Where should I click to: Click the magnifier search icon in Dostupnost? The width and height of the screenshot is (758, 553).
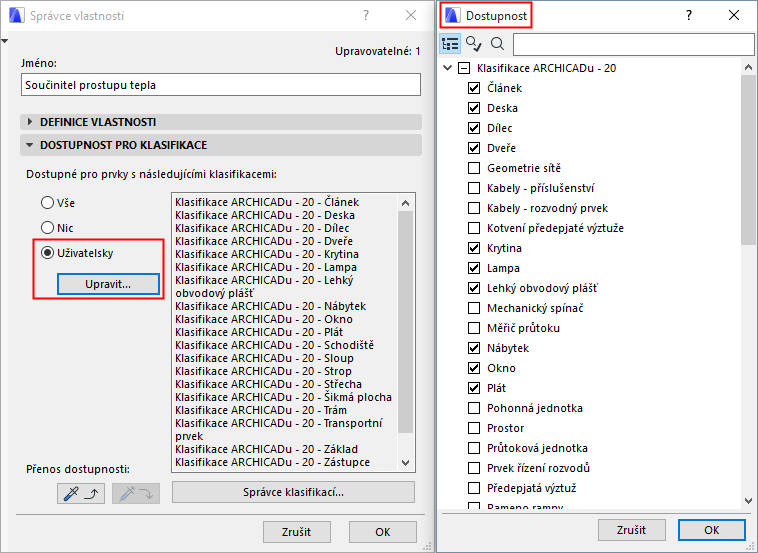click(x=497, y=44)
